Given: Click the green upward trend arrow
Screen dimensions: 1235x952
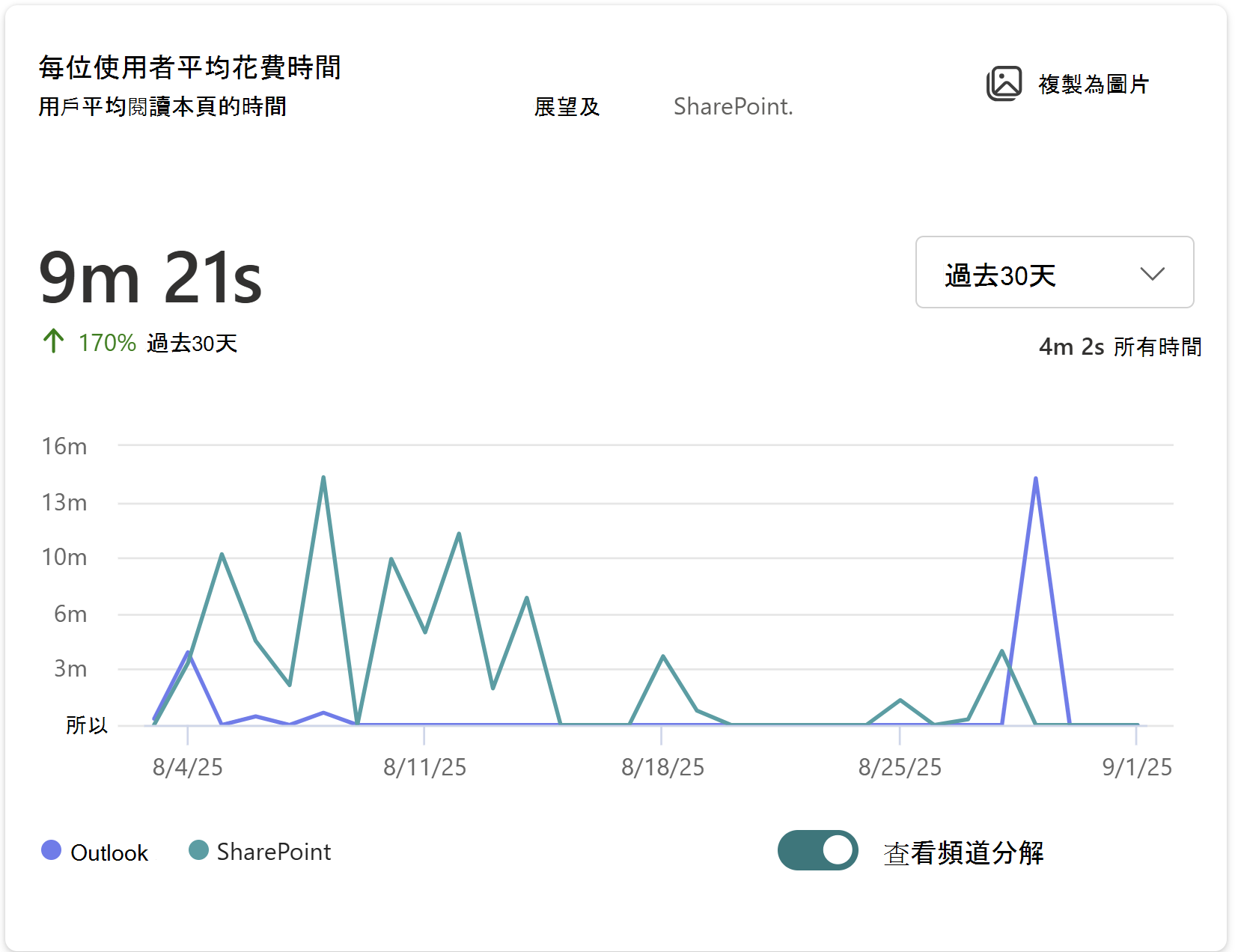Looking at the screenshot, I should coord(53,341).
